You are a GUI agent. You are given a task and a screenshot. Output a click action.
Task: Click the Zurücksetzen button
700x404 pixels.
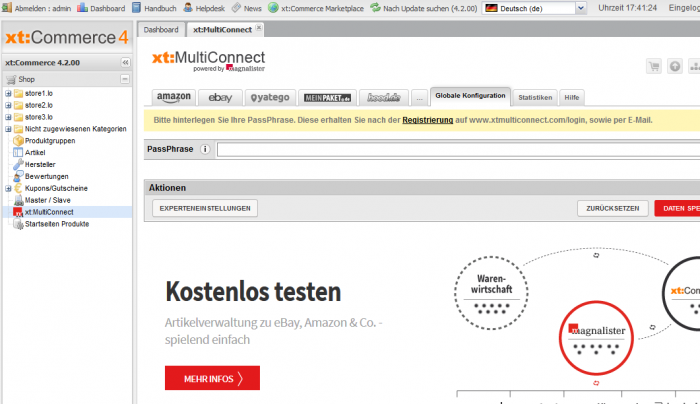[612, 208]
